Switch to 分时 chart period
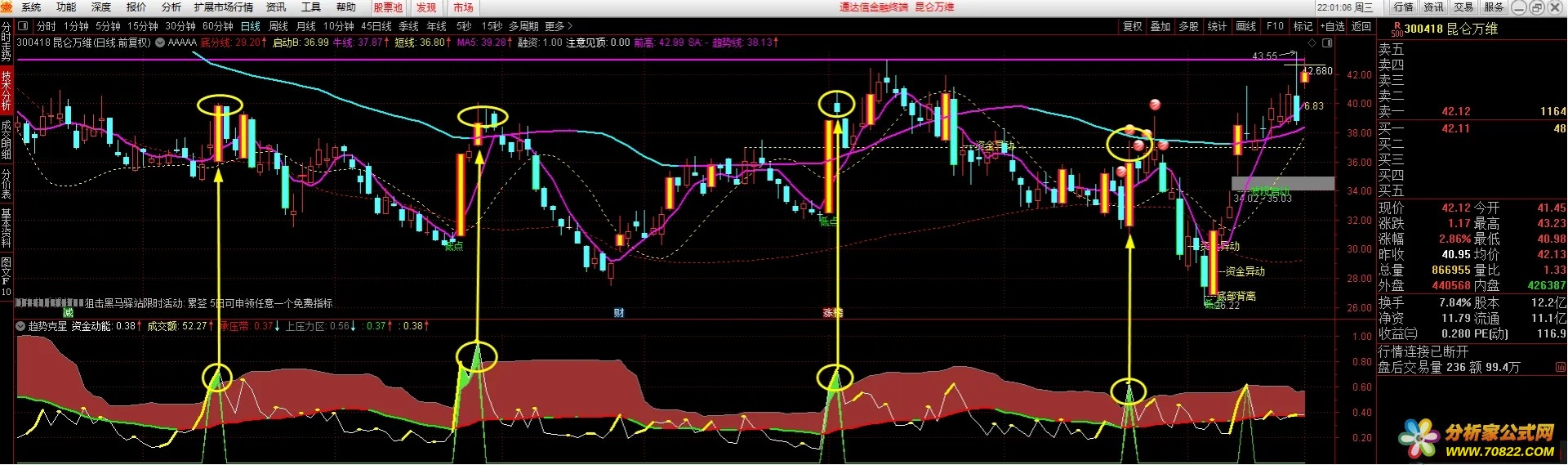The width and height of the screenshot is (1568, 465). click(47, 26)
